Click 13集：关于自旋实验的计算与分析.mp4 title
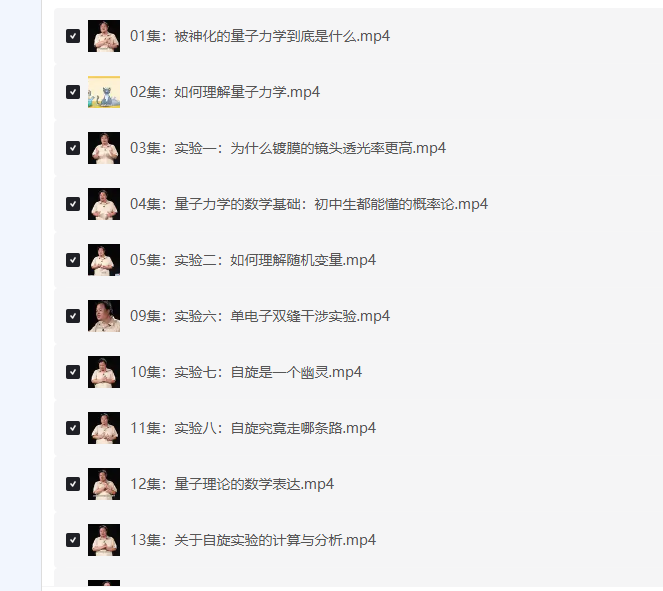 click(x=252, y=540)
